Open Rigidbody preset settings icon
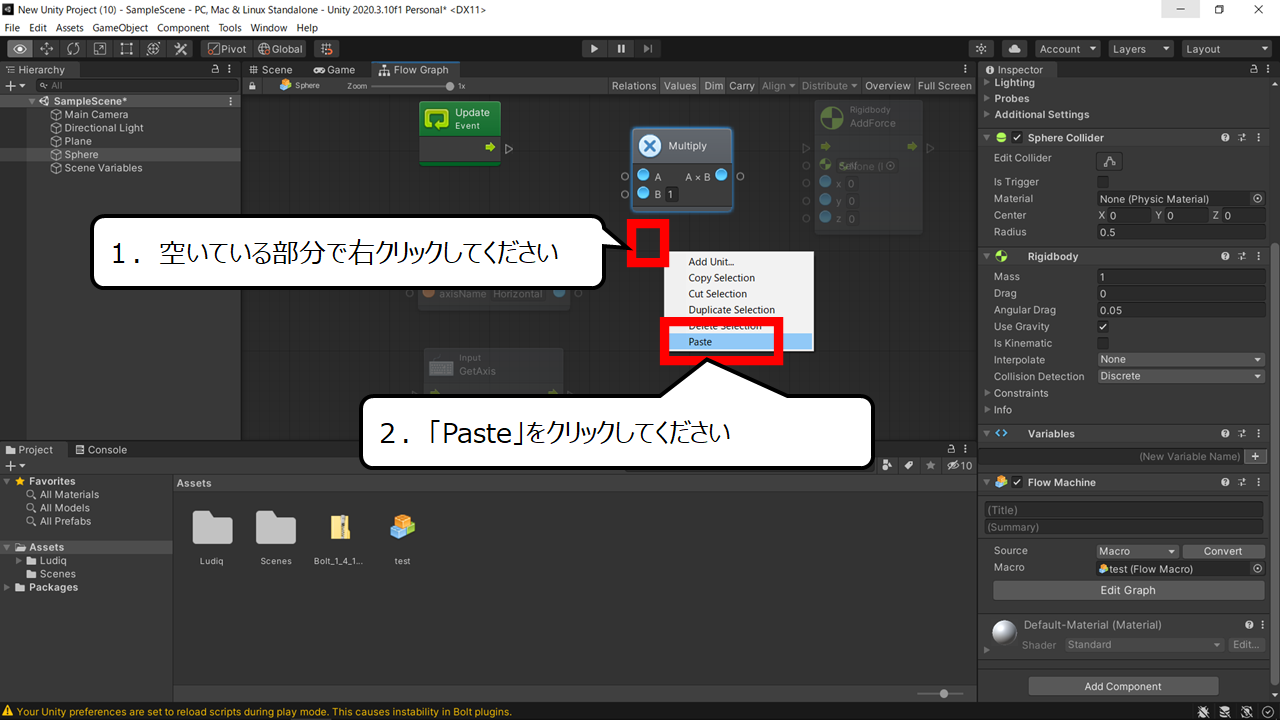The height and width of the screenshot is (720, 1280). (1242, 257)
